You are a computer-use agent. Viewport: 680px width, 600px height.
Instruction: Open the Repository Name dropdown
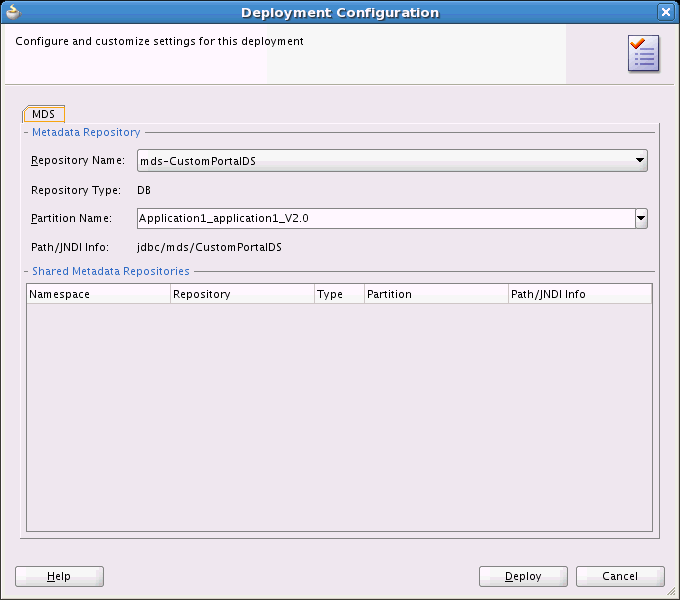[392, 160]
